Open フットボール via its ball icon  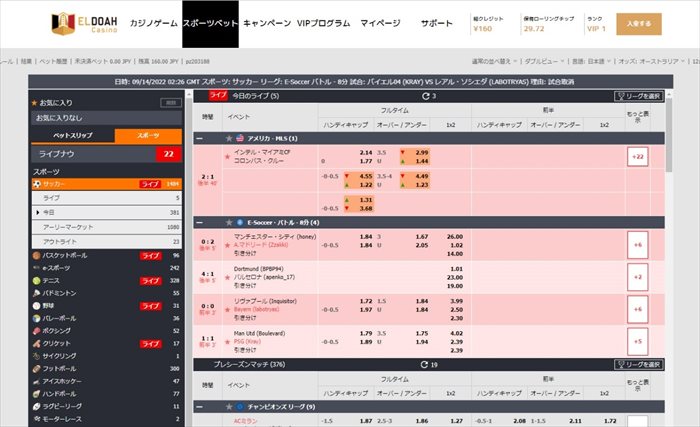pyautogui.click(x=37, y=368)
